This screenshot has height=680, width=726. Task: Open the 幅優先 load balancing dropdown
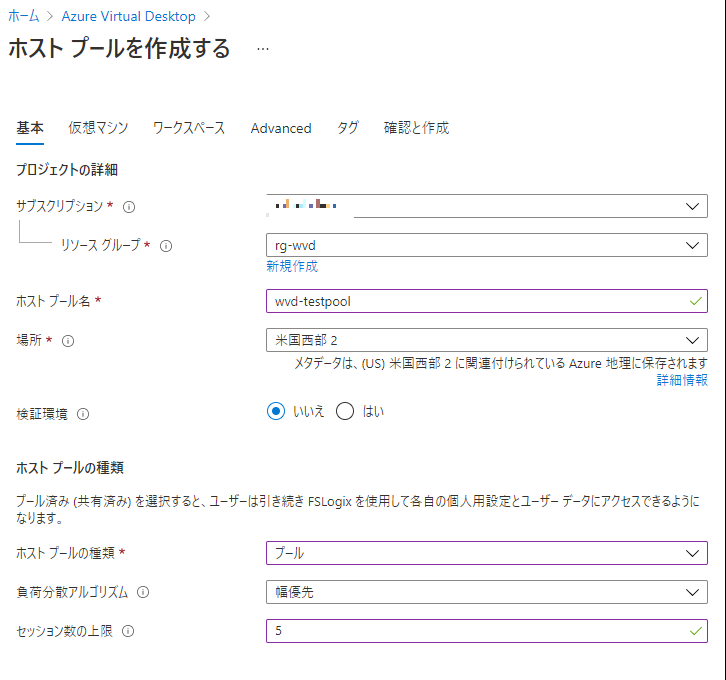point(487,592)
